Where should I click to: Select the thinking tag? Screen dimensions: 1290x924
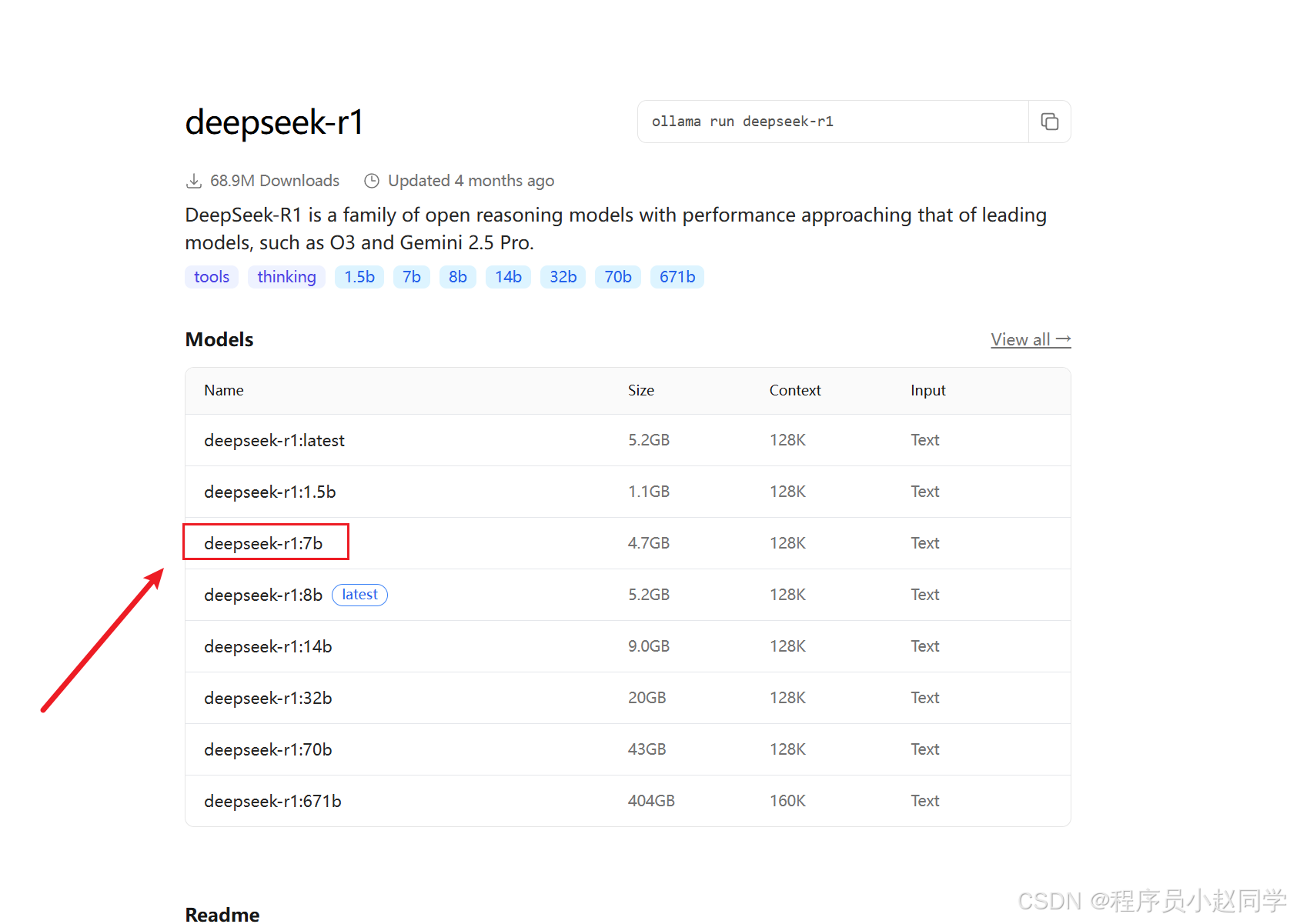click(x=286, y=277)
